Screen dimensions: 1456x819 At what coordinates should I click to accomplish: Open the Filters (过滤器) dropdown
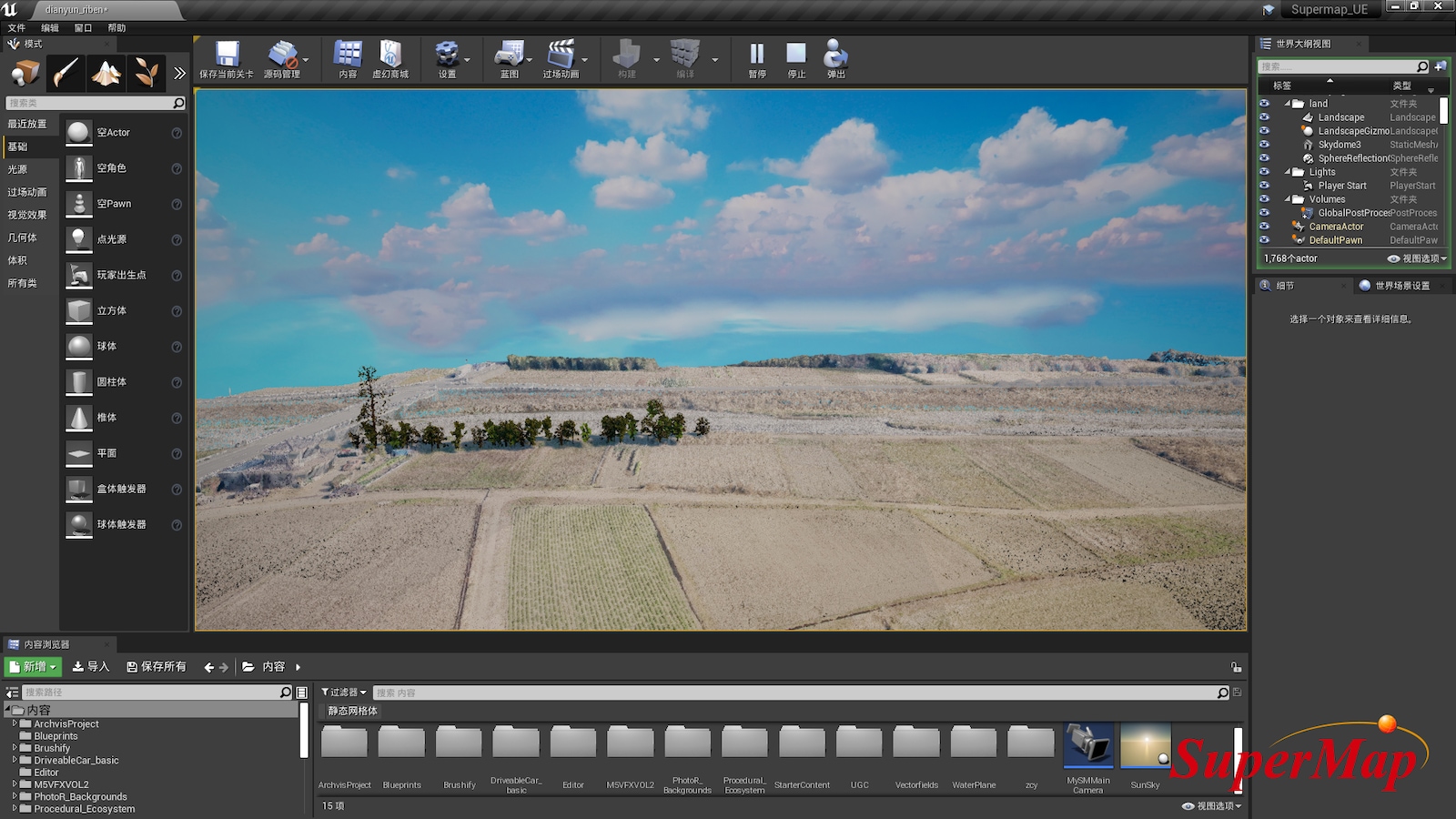[344, 693]
